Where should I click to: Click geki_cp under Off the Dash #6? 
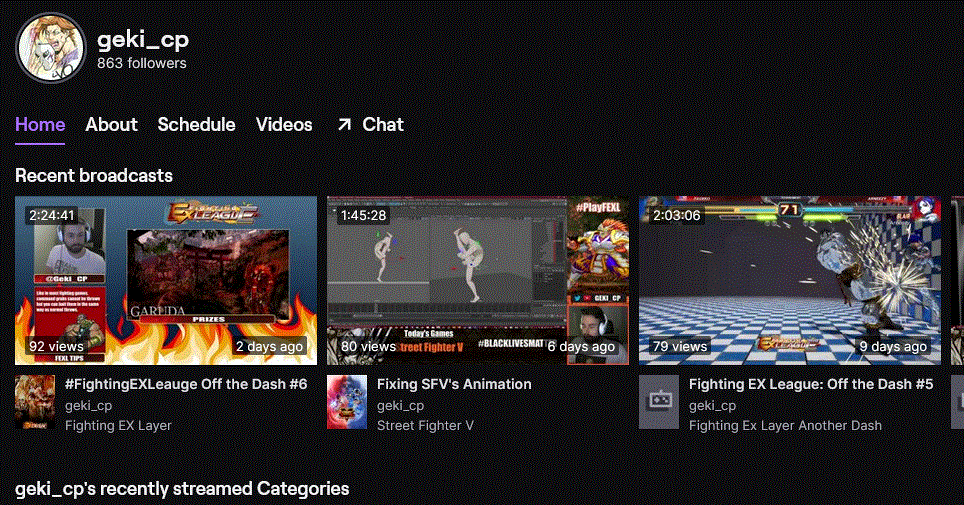(x=89, y=405)
